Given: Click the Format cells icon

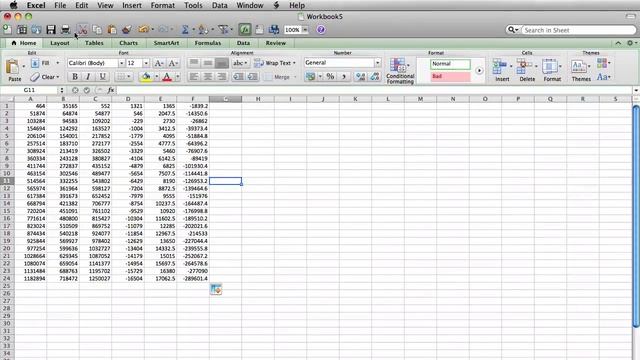Looking at the screenshot, I should [x=549, y=66].
